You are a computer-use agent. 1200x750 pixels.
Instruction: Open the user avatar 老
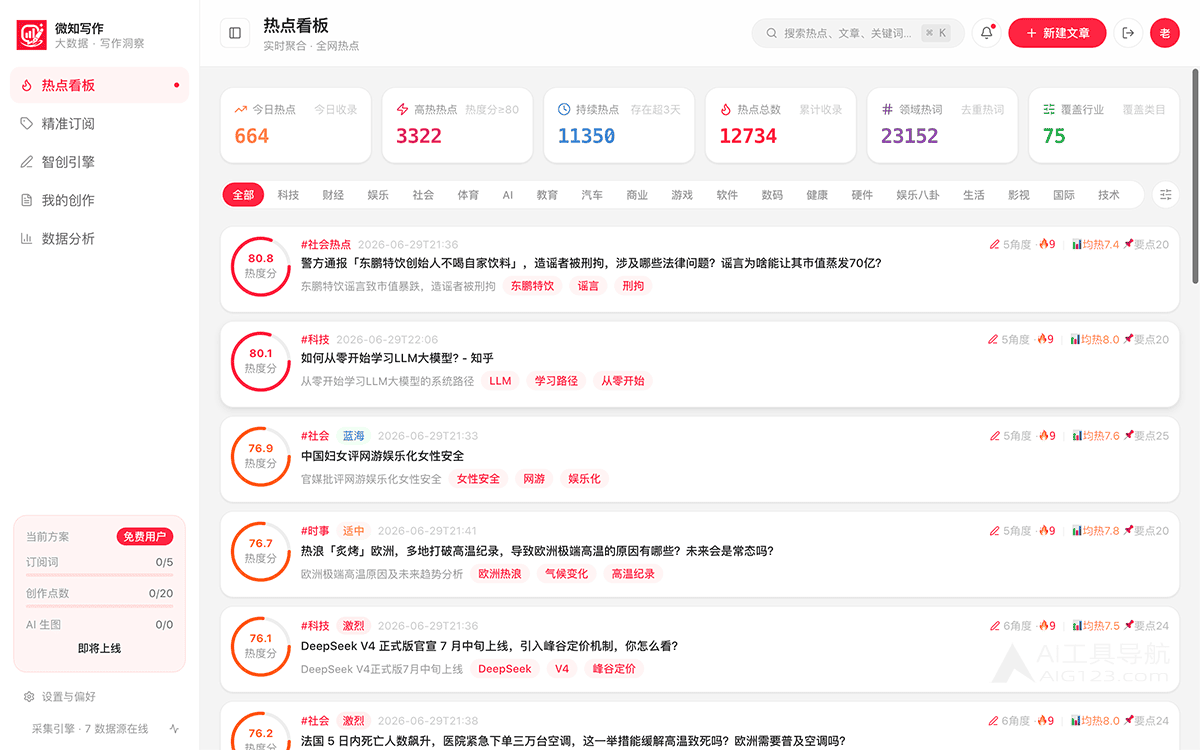pos(1165,33)
